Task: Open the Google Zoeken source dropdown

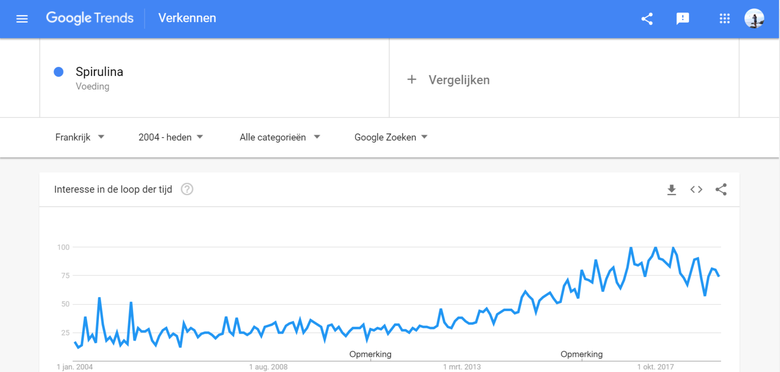Action: 391,137
